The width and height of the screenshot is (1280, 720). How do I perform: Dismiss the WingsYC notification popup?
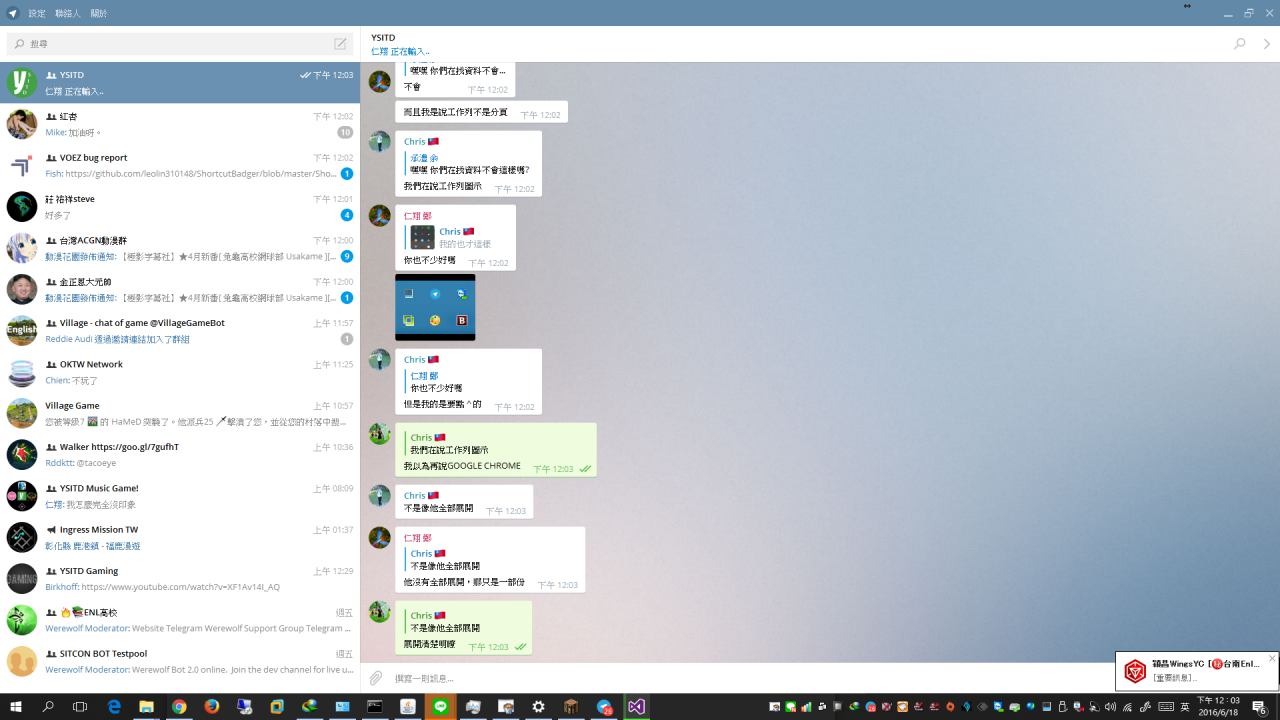tap(1272, 658)
